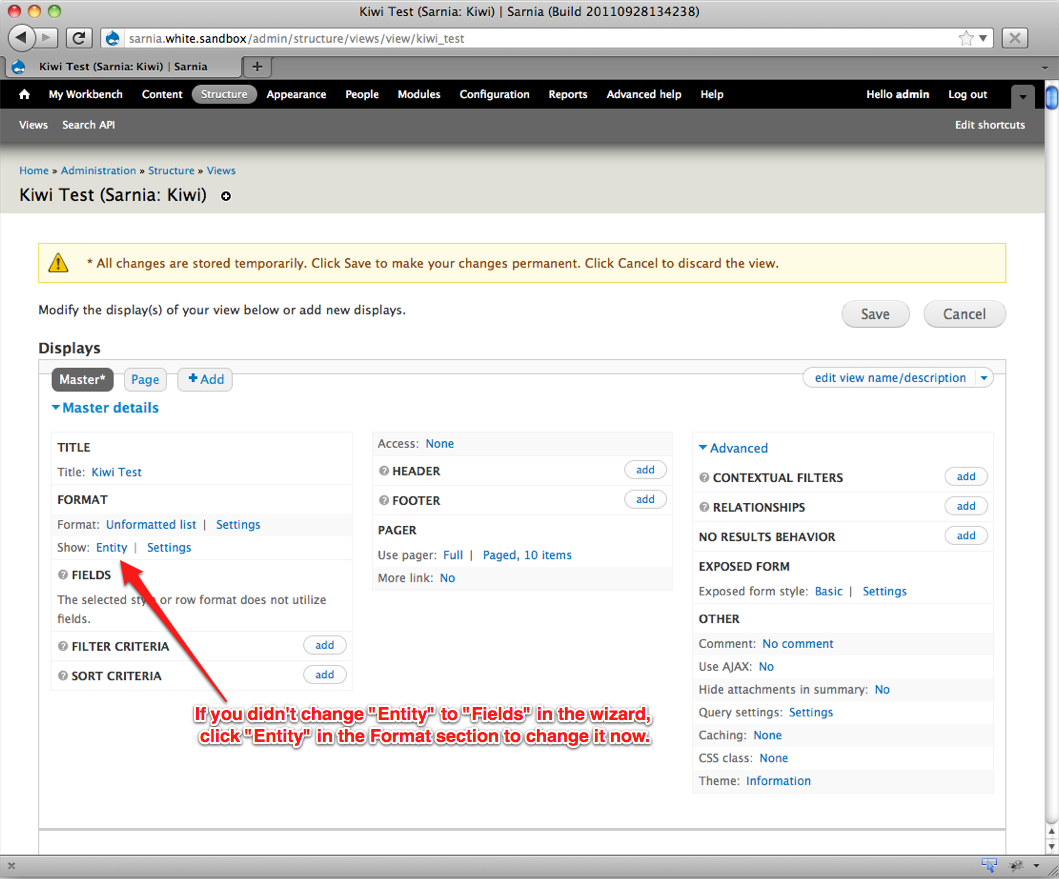Click the Drupal site icon in the address bar
1059x879 pixels.
coord(113,39)
